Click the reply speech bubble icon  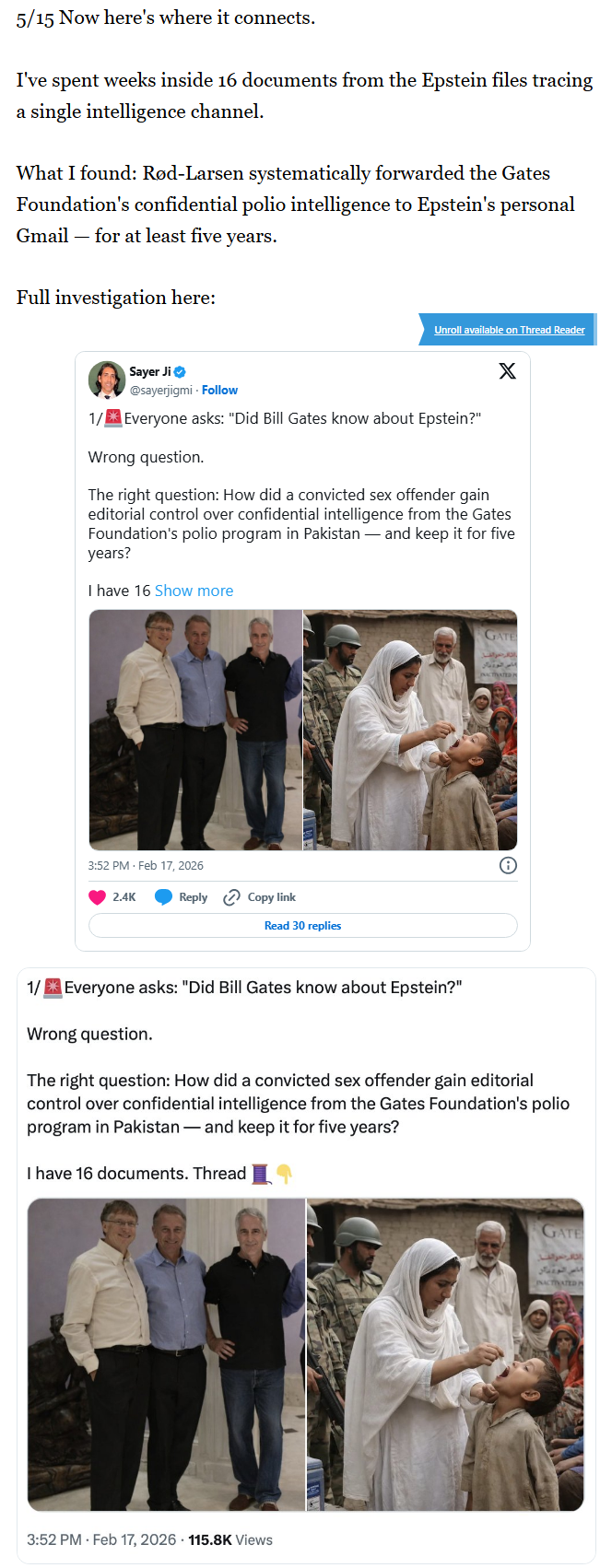163,897
